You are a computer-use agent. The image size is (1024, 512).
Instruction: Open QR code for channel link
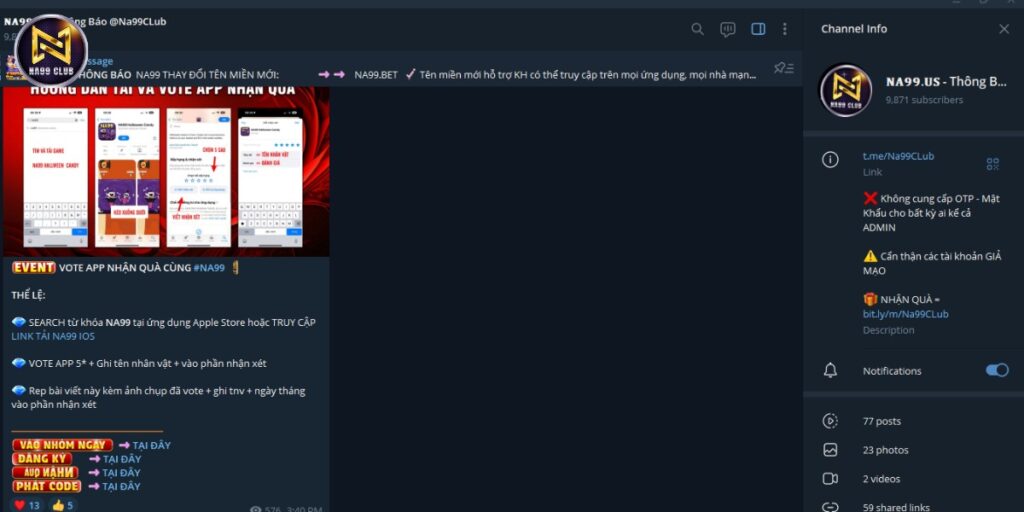(992, 163)
